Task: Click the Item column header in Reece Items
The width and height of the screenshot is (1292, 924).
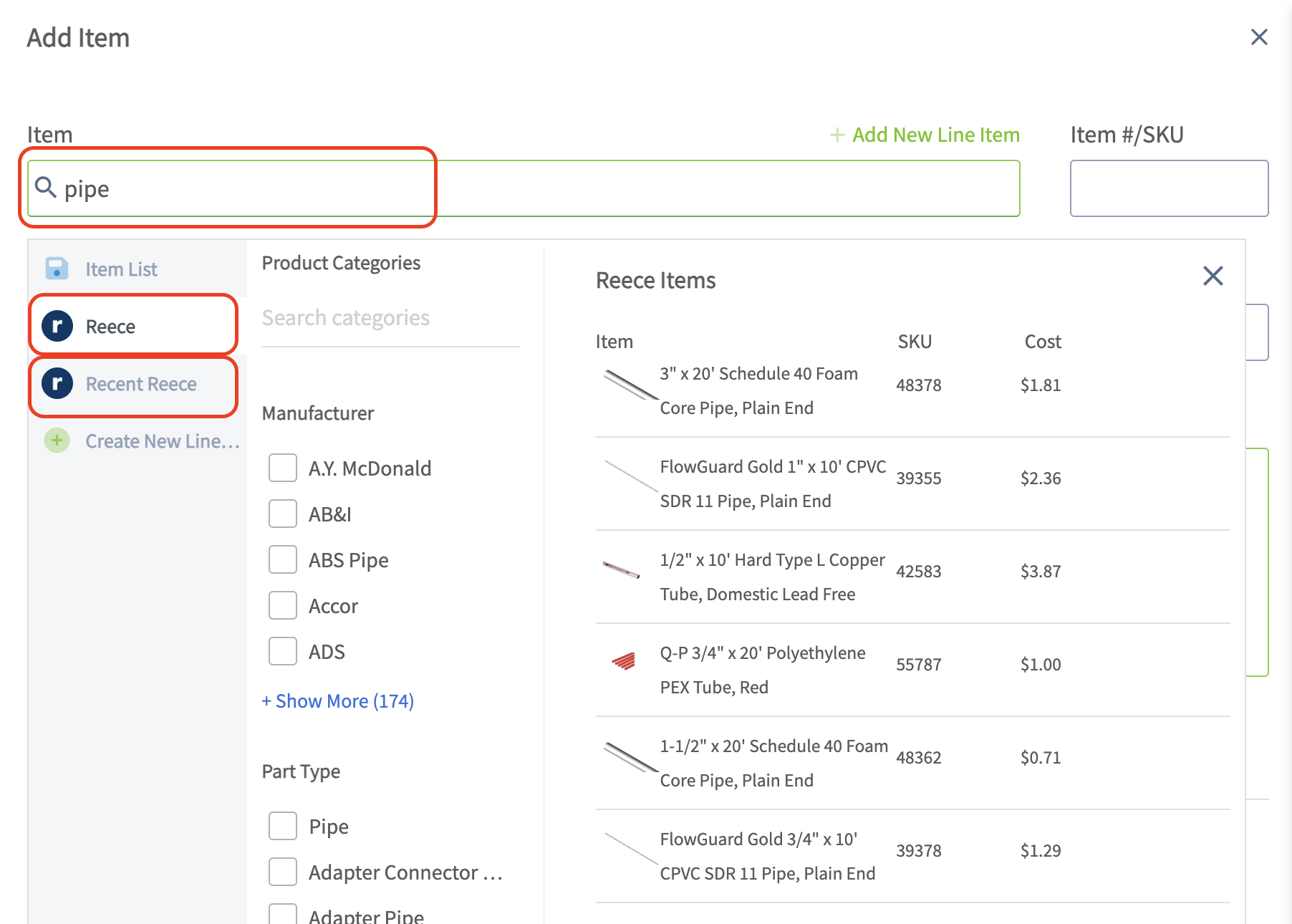Action: [x=614, y=342]
